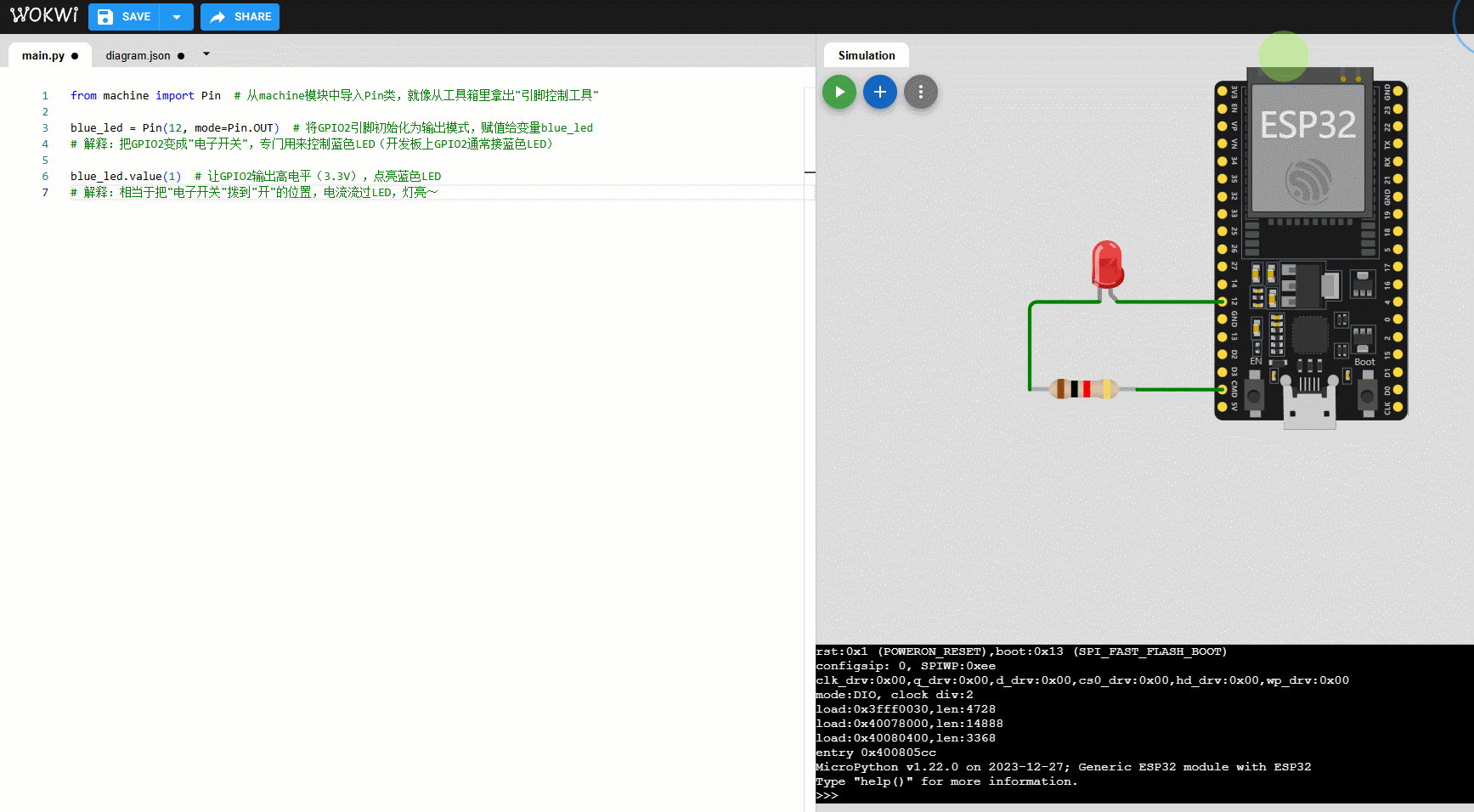
Task: Click the blue_led = Pin(12 line
Action: pos(331,127)
